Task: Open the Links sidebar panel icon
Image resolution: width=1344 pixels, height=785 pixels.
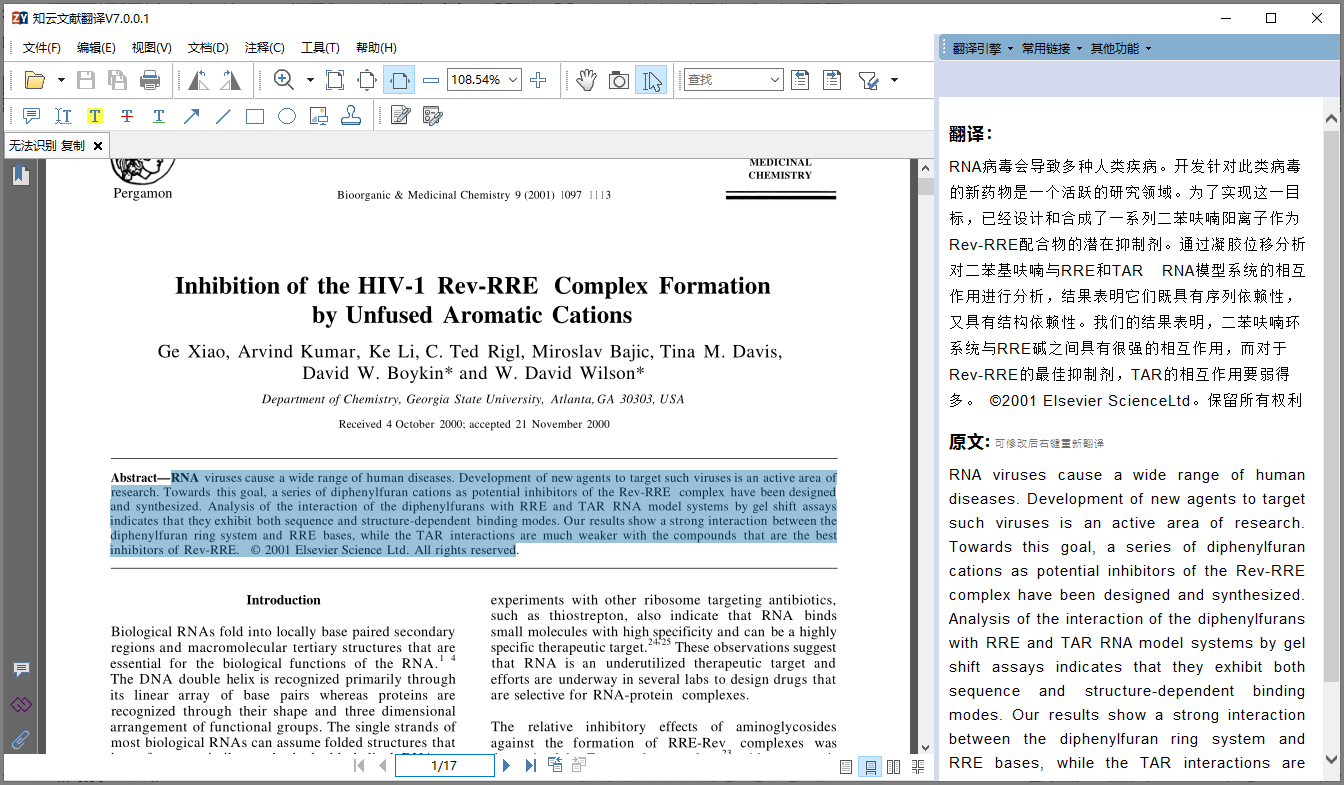Action: click(x=21, y=705)
